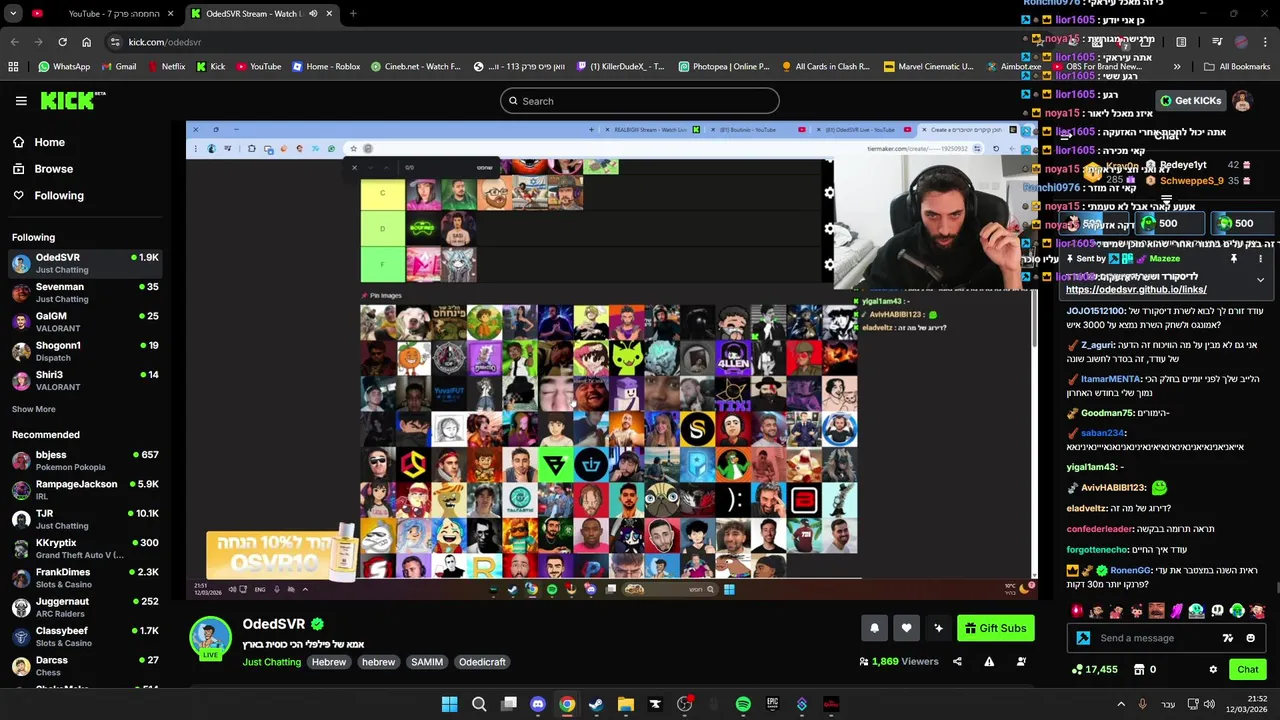The height and width of the screenshot is (720, 1280).
Task: Click the pin icon on pinned message
Action: point(1233,258)
